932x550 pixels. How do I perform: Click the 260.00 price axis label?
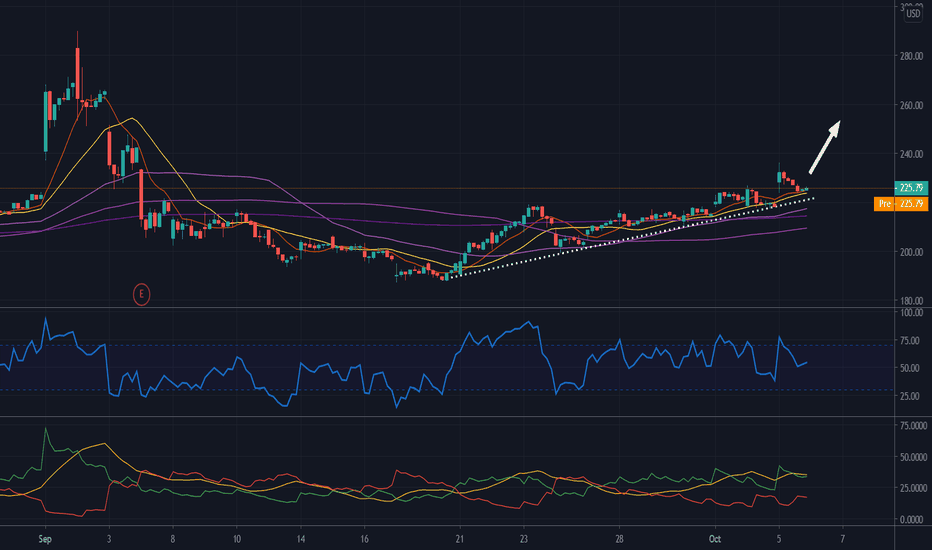tap(911, 105)
